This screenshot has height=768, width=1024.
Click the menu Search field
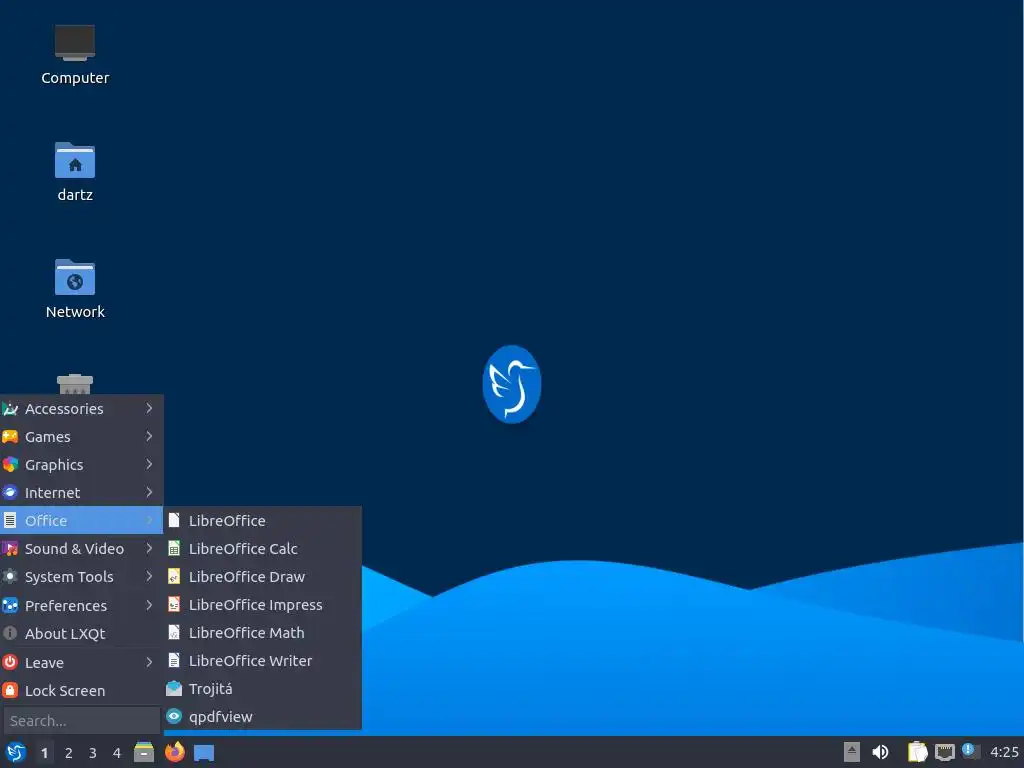coord(82,721)
